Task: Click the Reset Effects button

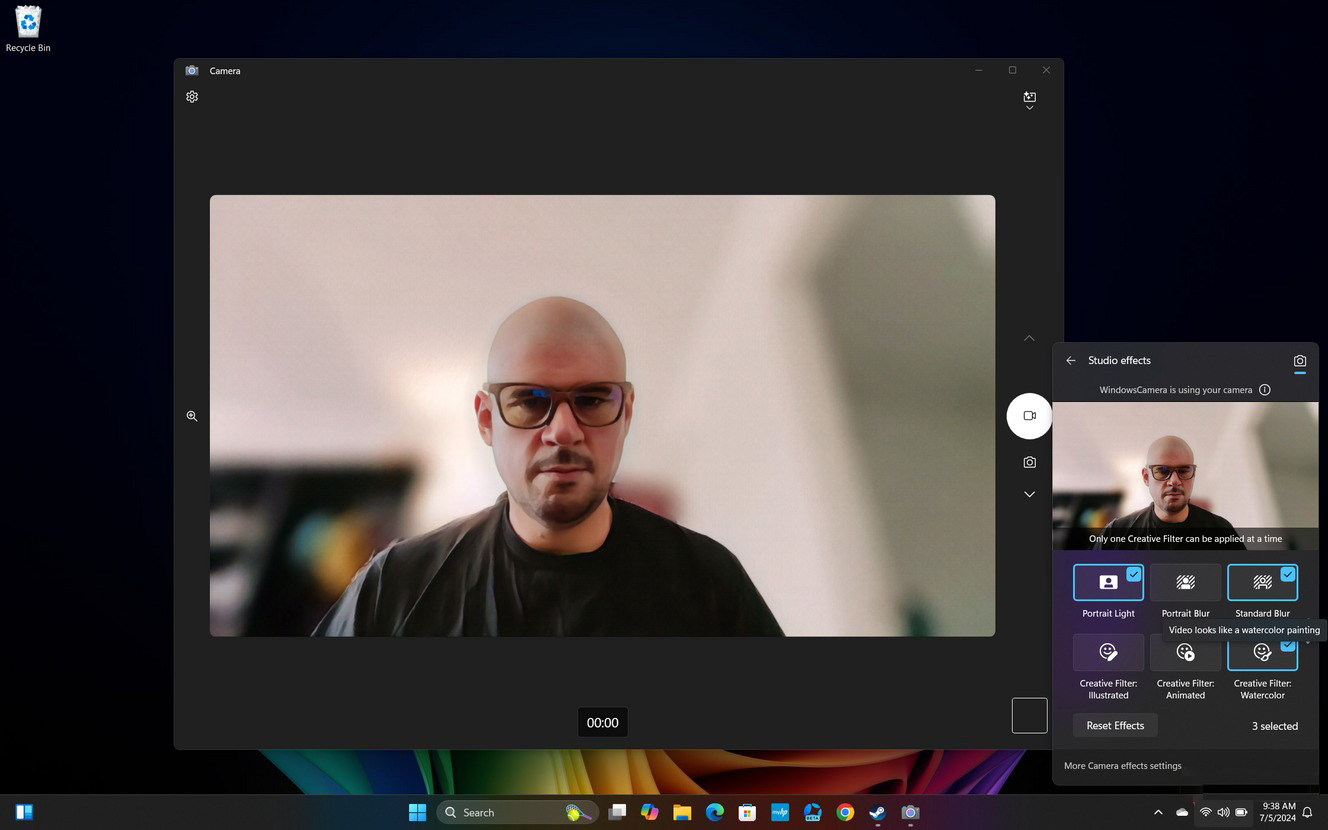Action: point(1115,726)
